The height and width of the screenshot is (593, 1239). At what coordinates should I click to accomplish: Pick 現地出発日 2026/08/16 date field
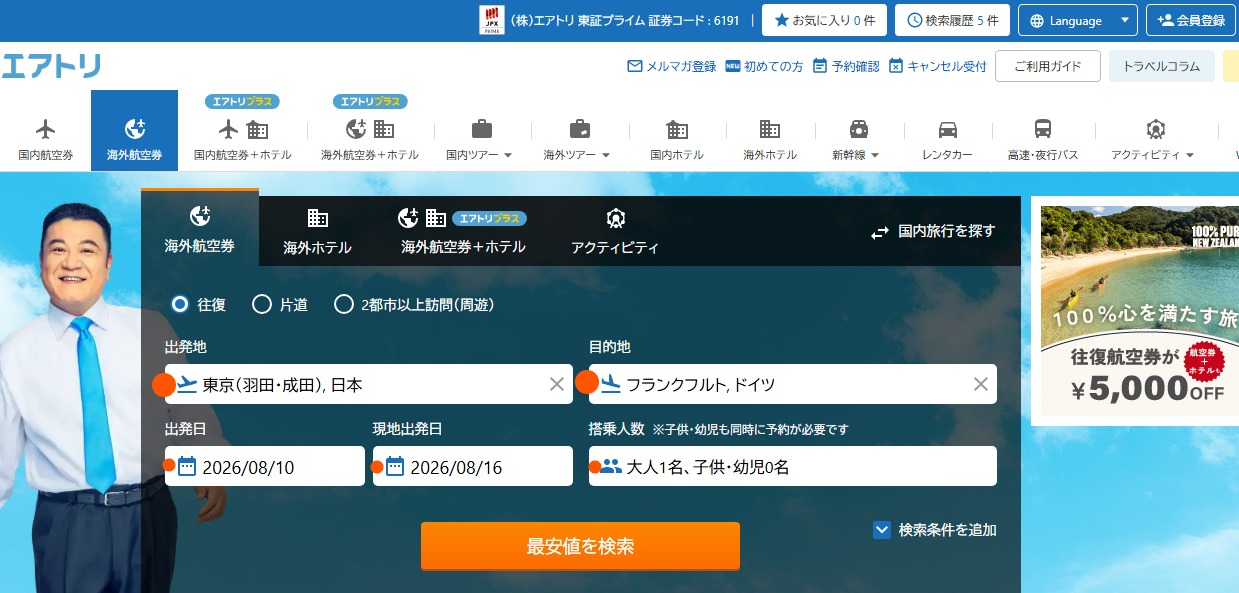point(473,466)
